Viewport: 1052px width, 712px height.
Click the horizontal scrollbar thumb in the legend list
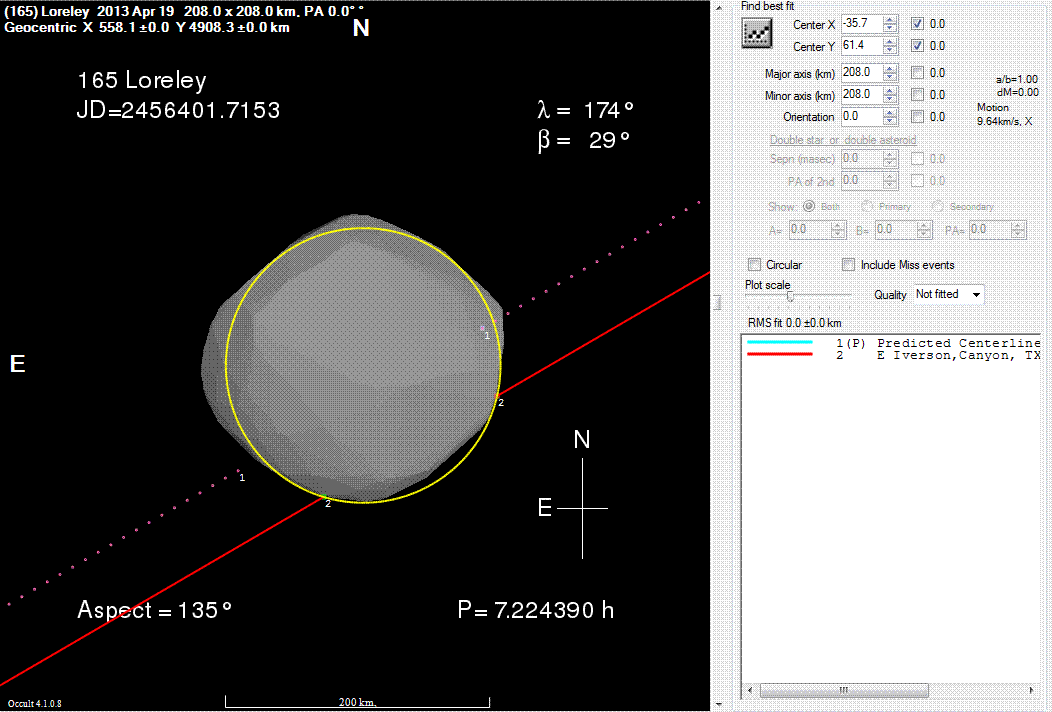tap(844, 690)
